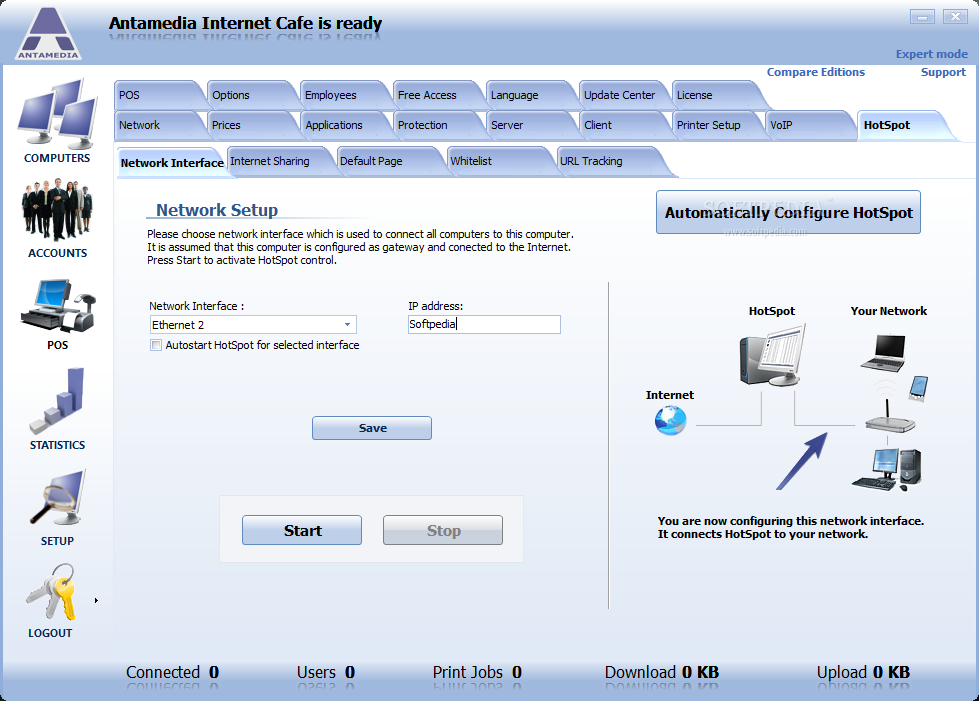Click the Stop HotSpot button

pos(443,530)
